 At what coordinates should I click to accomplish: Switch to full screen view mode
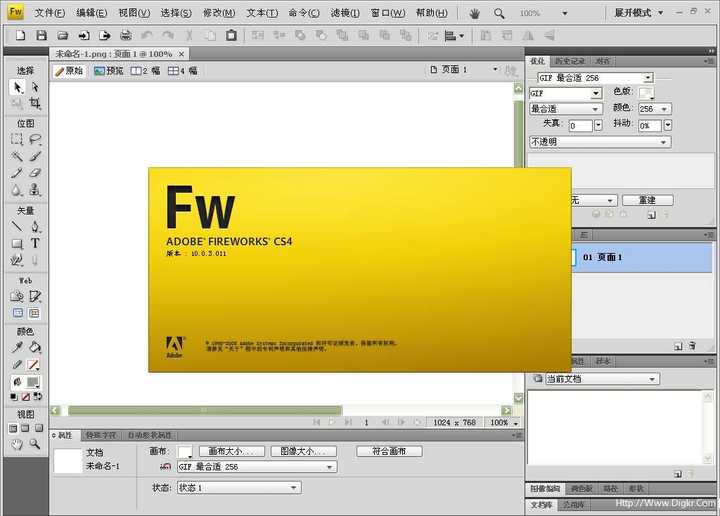[39, 428]
